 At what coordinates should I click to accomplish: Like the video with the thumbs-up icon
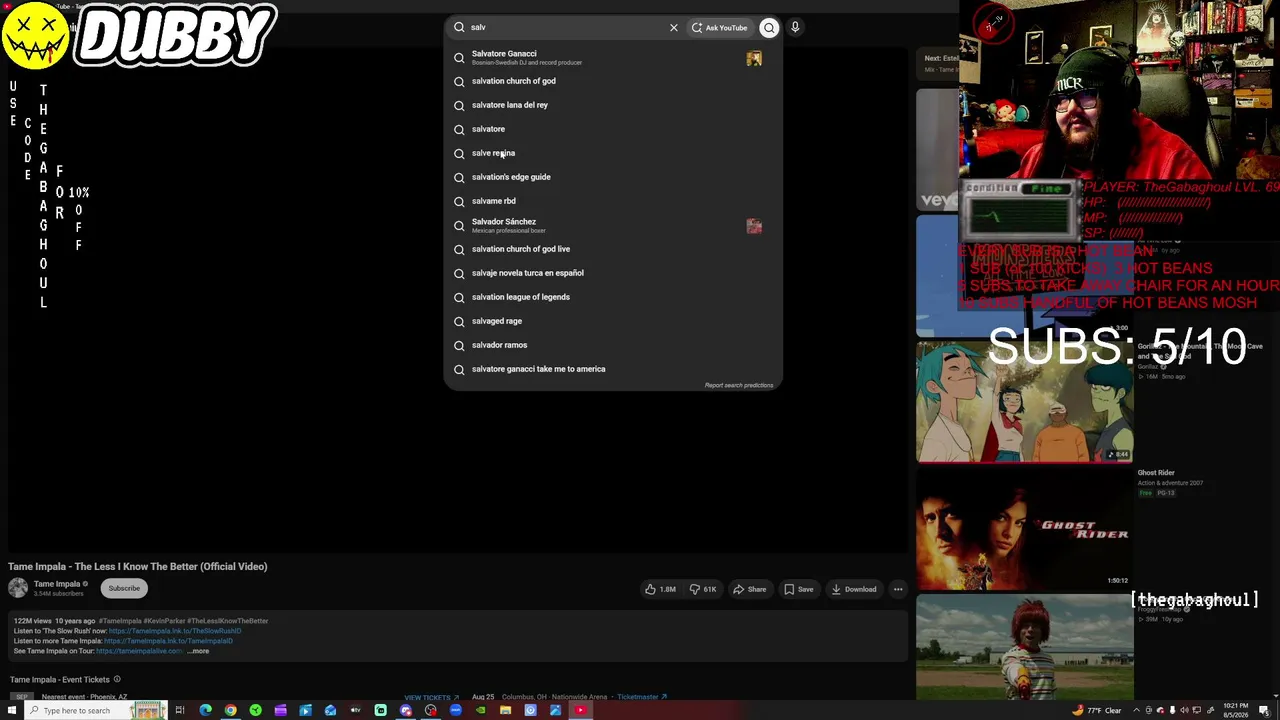[x=660, y=589]
